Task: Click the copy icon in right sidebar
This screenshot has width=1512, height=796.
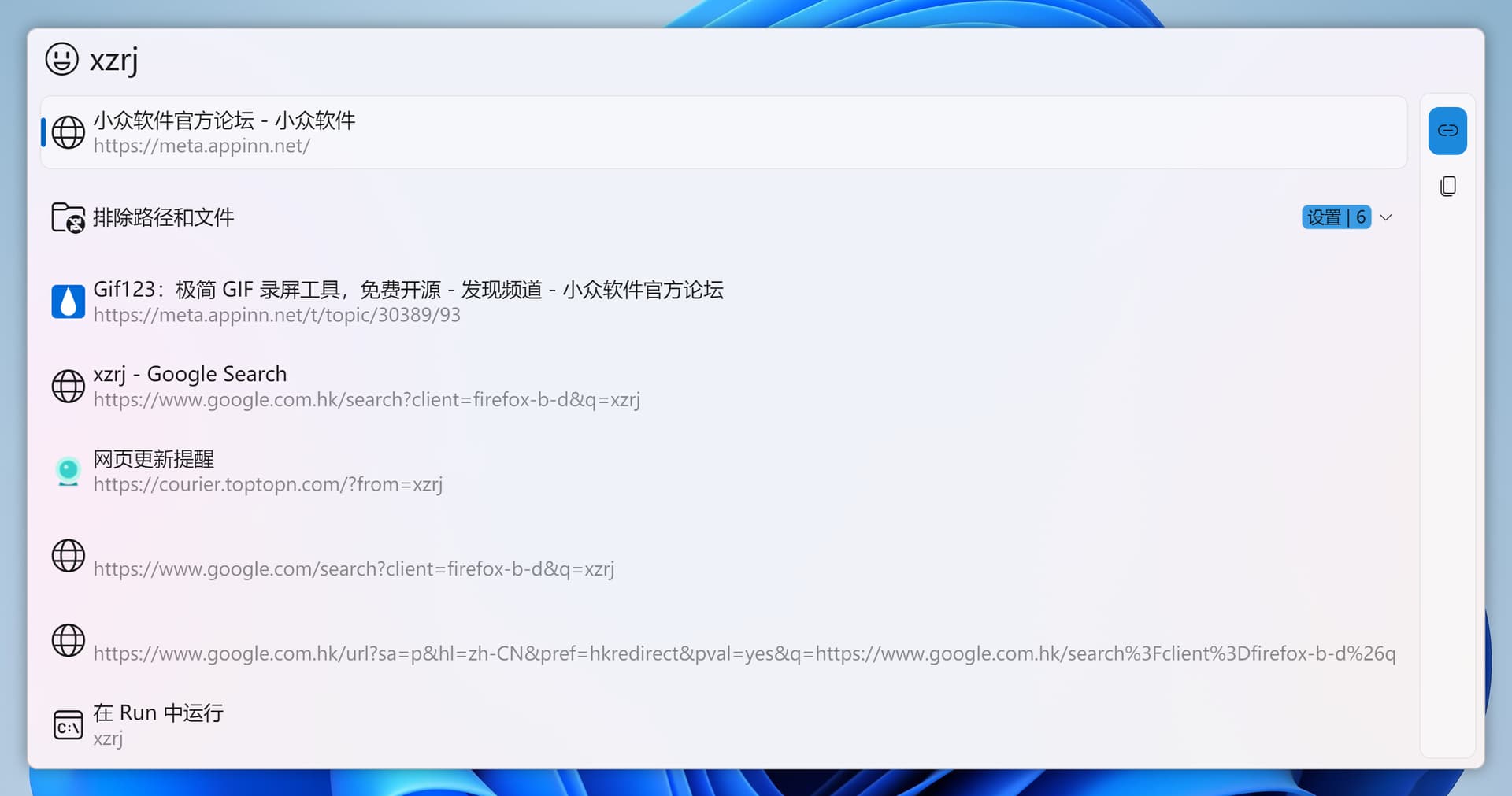Action: point(1447,187)
